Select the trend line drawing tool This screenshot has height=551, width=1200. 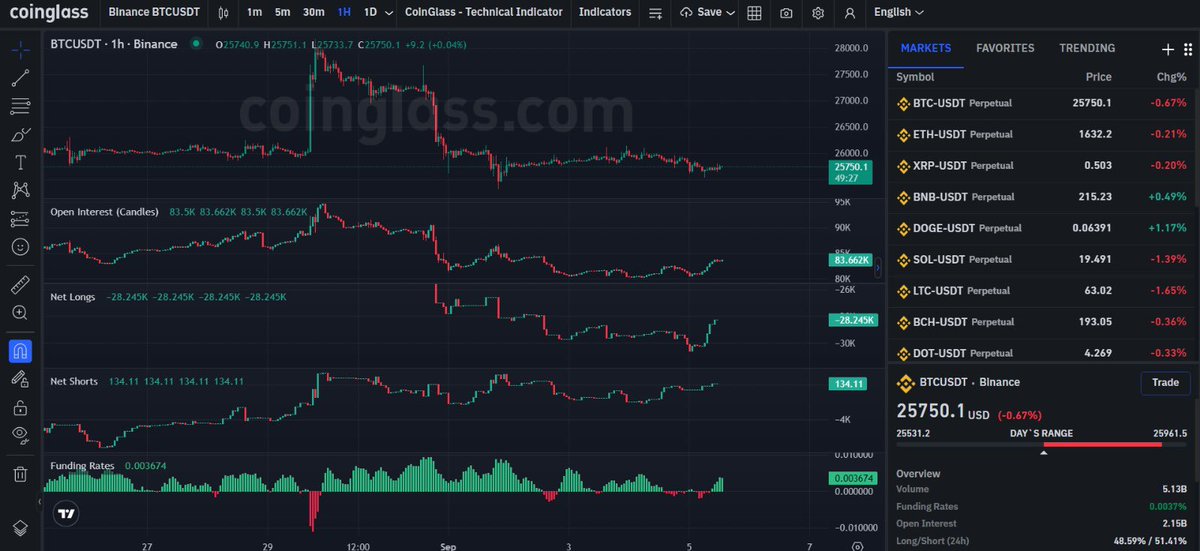point(20,78)
